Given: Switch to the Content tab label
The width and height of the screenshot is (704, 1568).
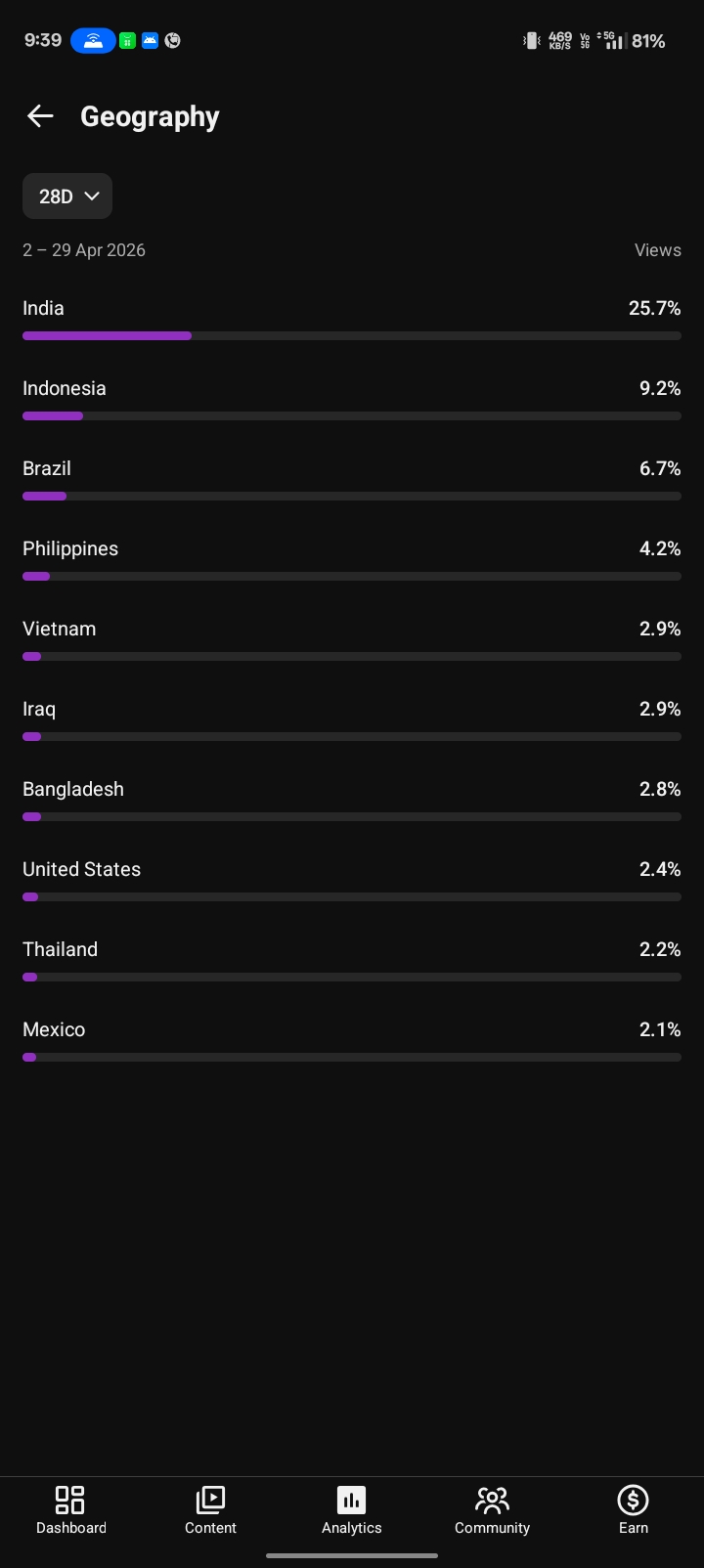Looking at the screenshot, I should (210, 1528).
